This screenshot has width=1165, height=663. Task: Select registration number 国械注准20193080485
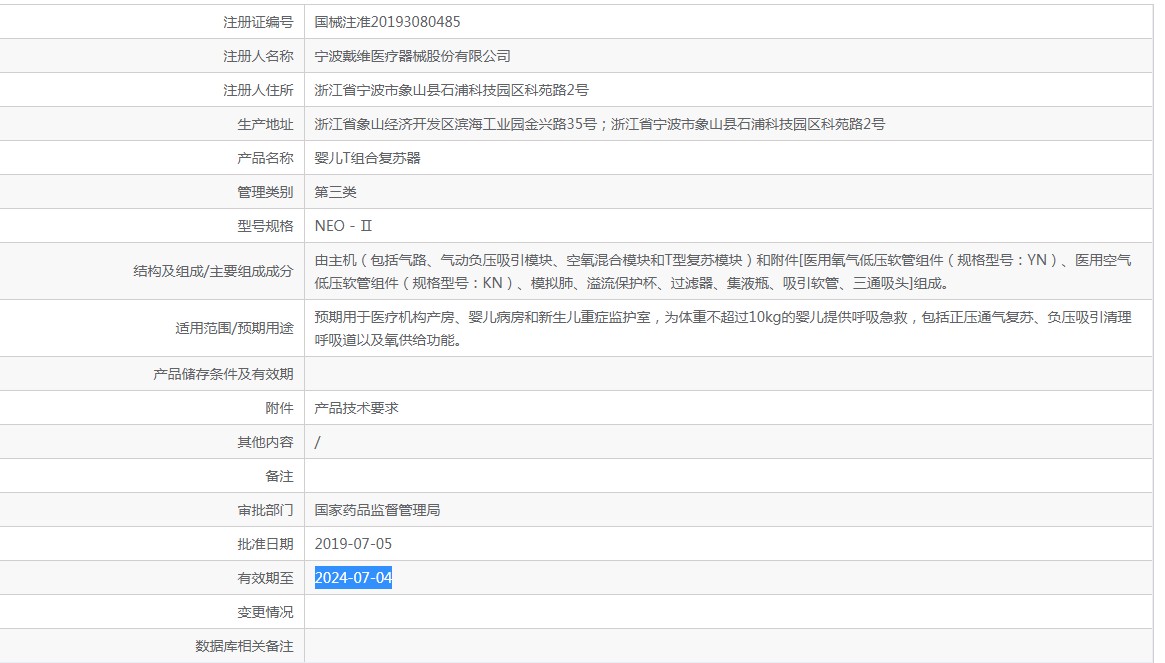pyautogui.click(x=387, y=22)
